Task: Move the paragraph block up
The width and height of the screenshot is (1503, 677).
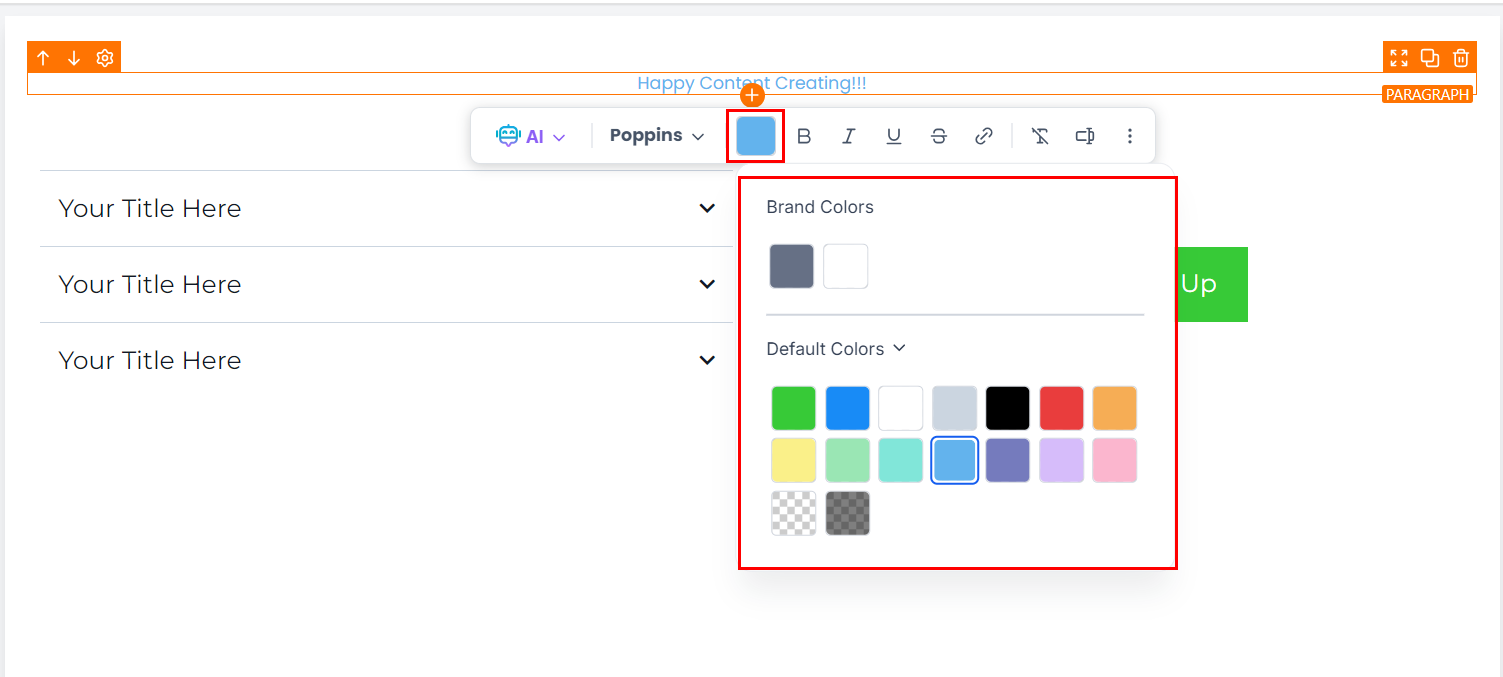Action: (x=43, y=58)
